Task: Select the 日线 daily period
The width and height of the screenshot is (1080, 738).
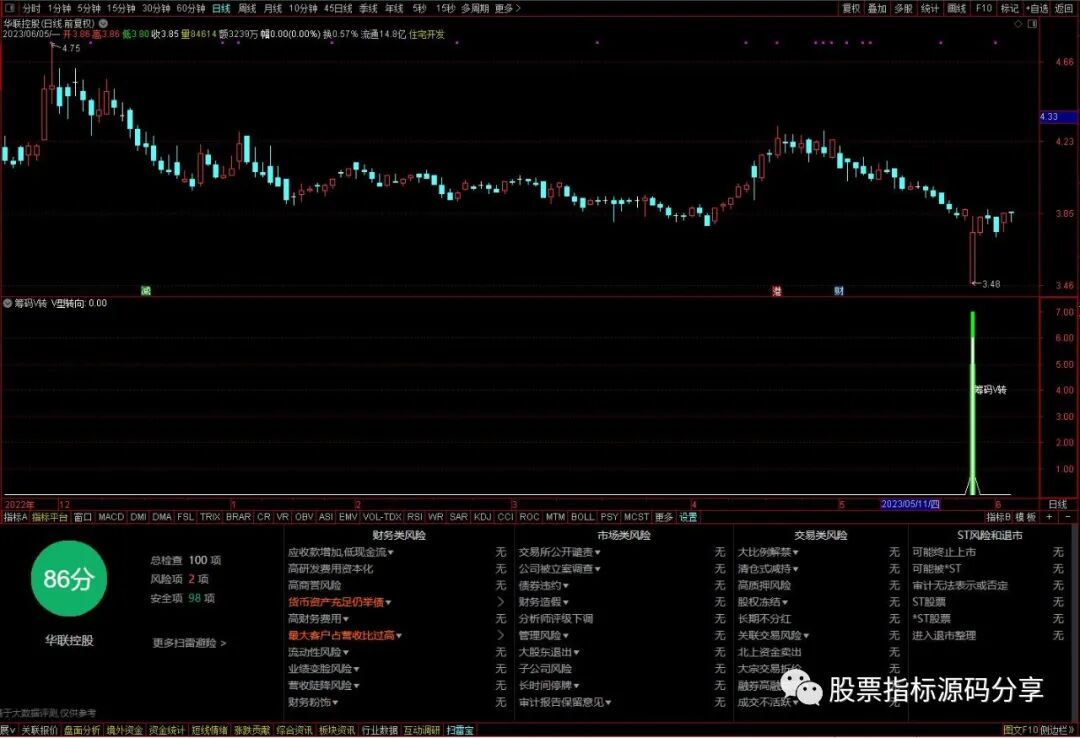Action: point(221,8)
